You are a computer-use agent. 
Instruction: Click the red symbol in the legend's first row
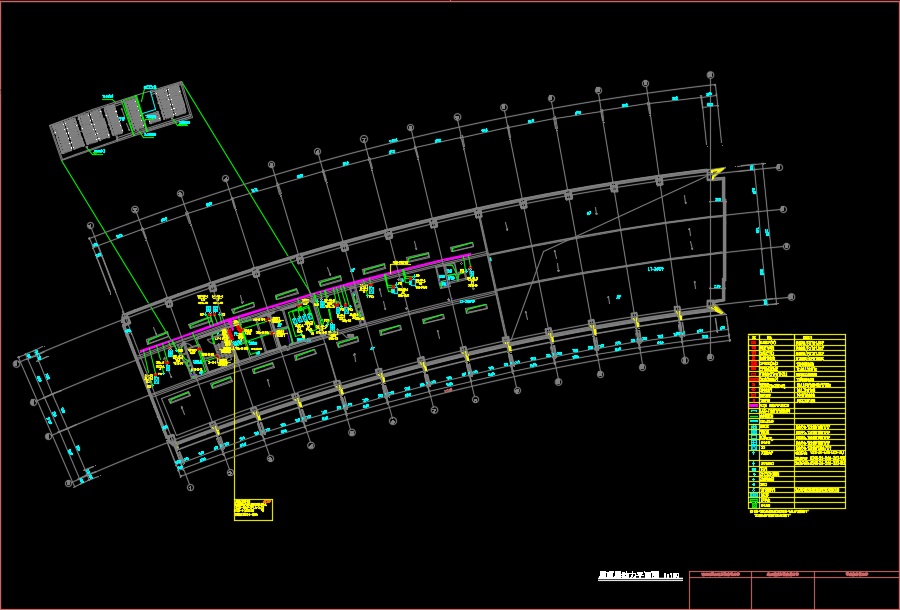[754, 343]
